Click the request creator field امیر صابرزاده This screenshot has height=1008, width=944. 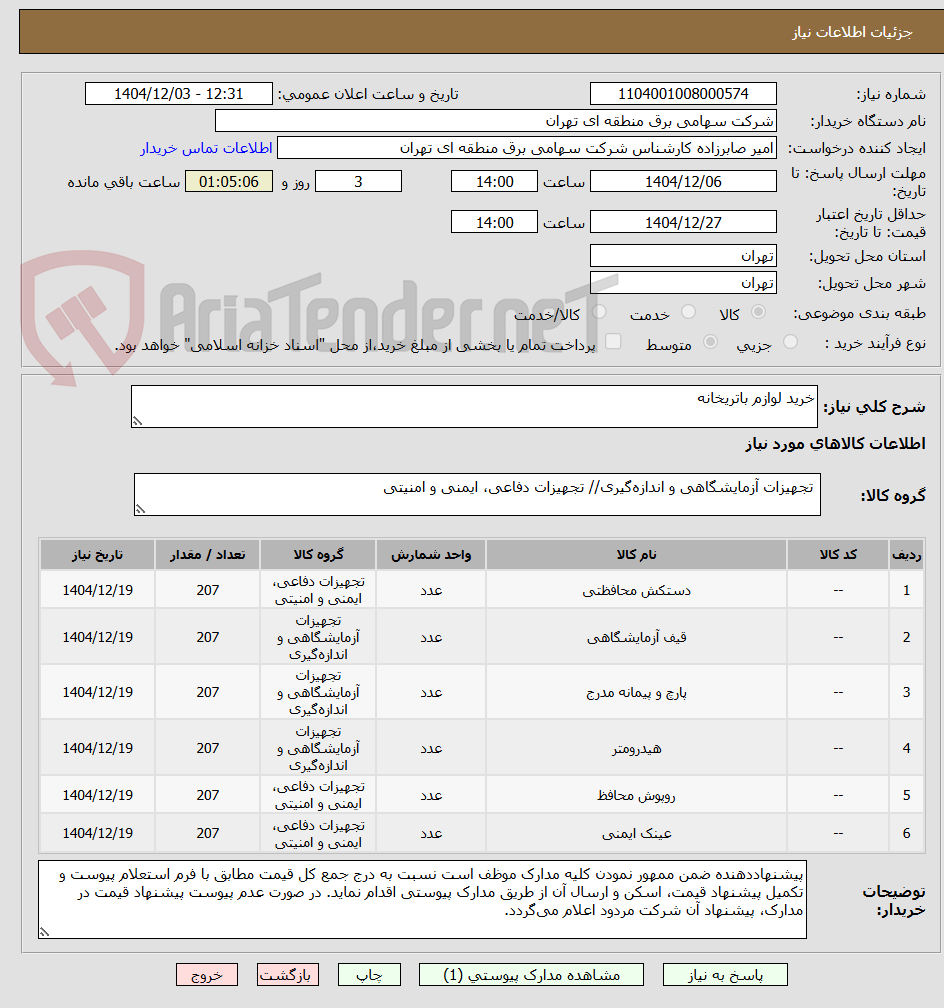(x=527, y=148)
